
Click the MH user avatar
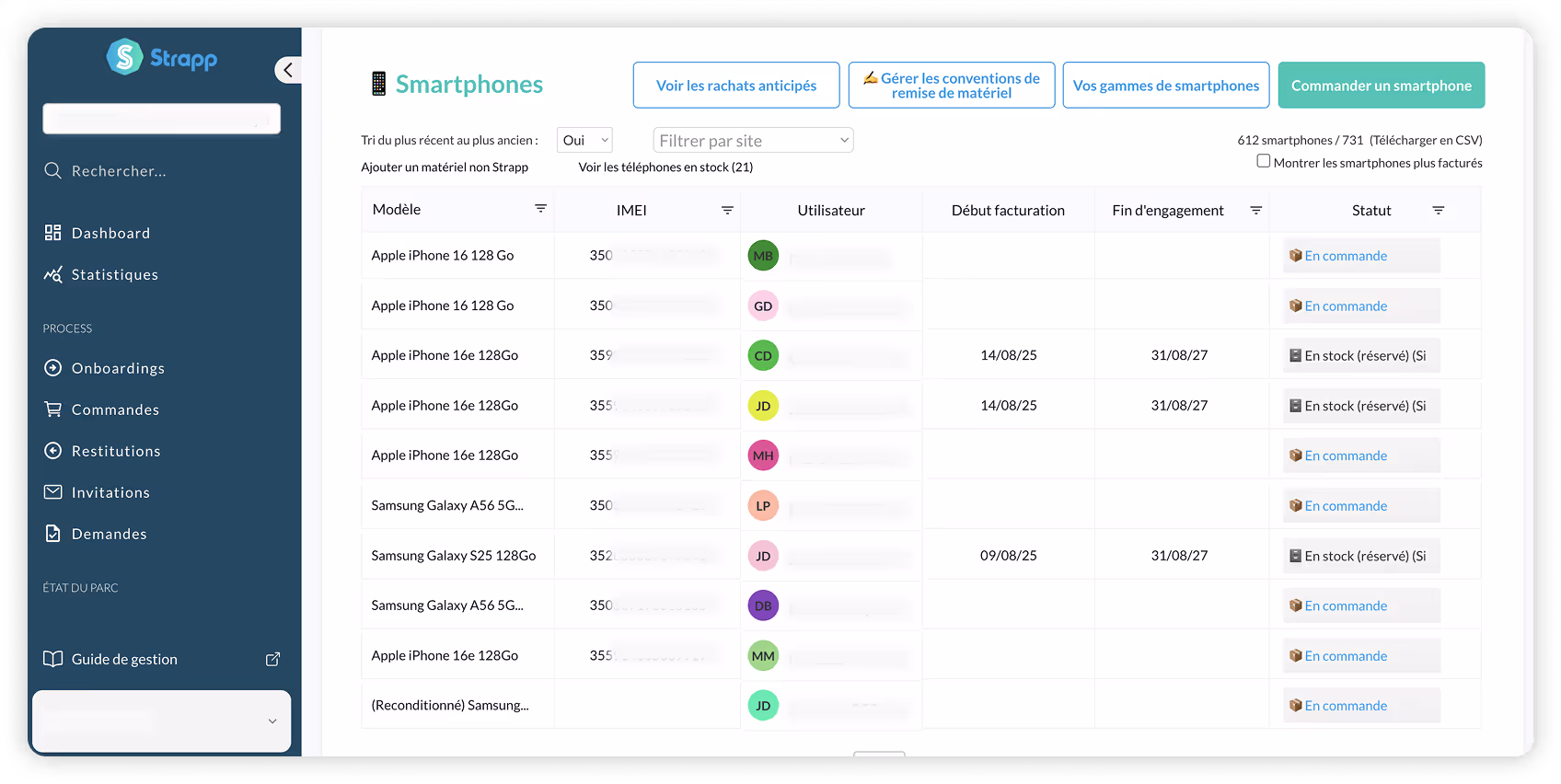(x=763, y=455)
